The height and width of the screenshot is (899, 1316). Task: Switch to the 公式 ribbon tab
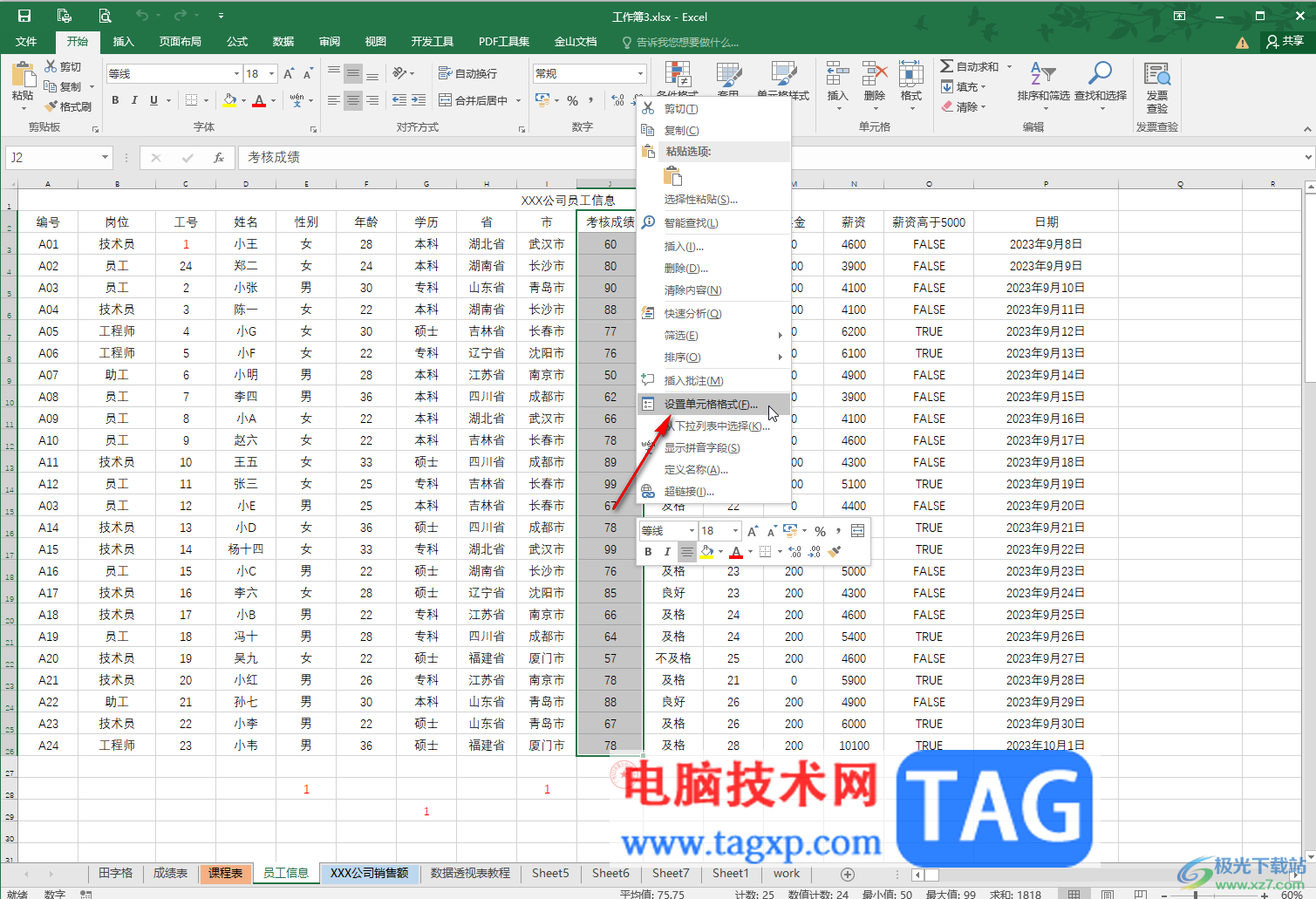click(237, 41)
